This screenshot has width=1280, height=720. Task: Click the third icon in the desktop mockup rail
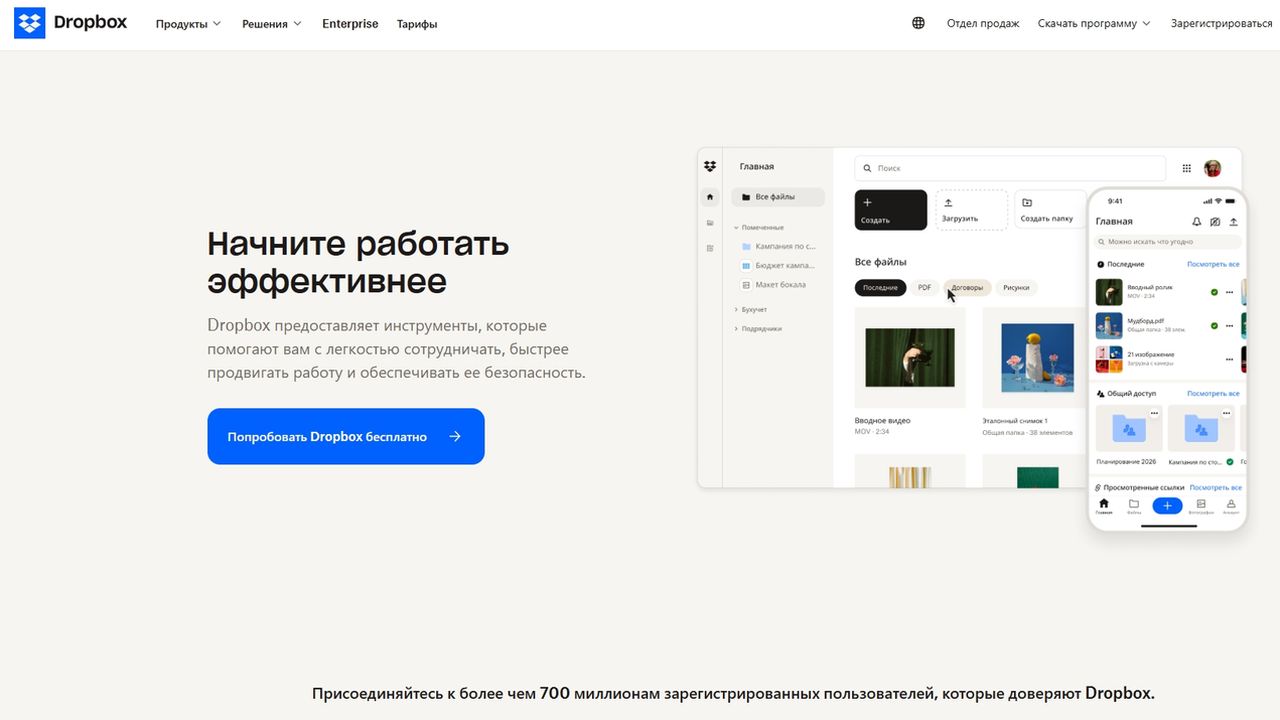click(x=710, y=248)
